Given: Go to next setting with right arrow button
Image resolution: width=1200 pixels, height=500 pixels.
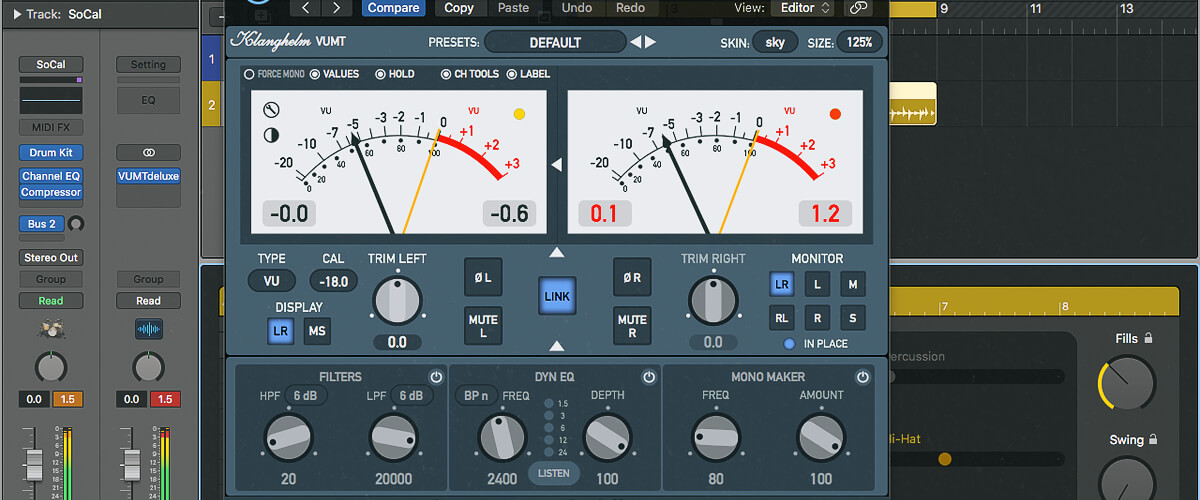Looking at the screenshot, I should (x=336, y=8).
